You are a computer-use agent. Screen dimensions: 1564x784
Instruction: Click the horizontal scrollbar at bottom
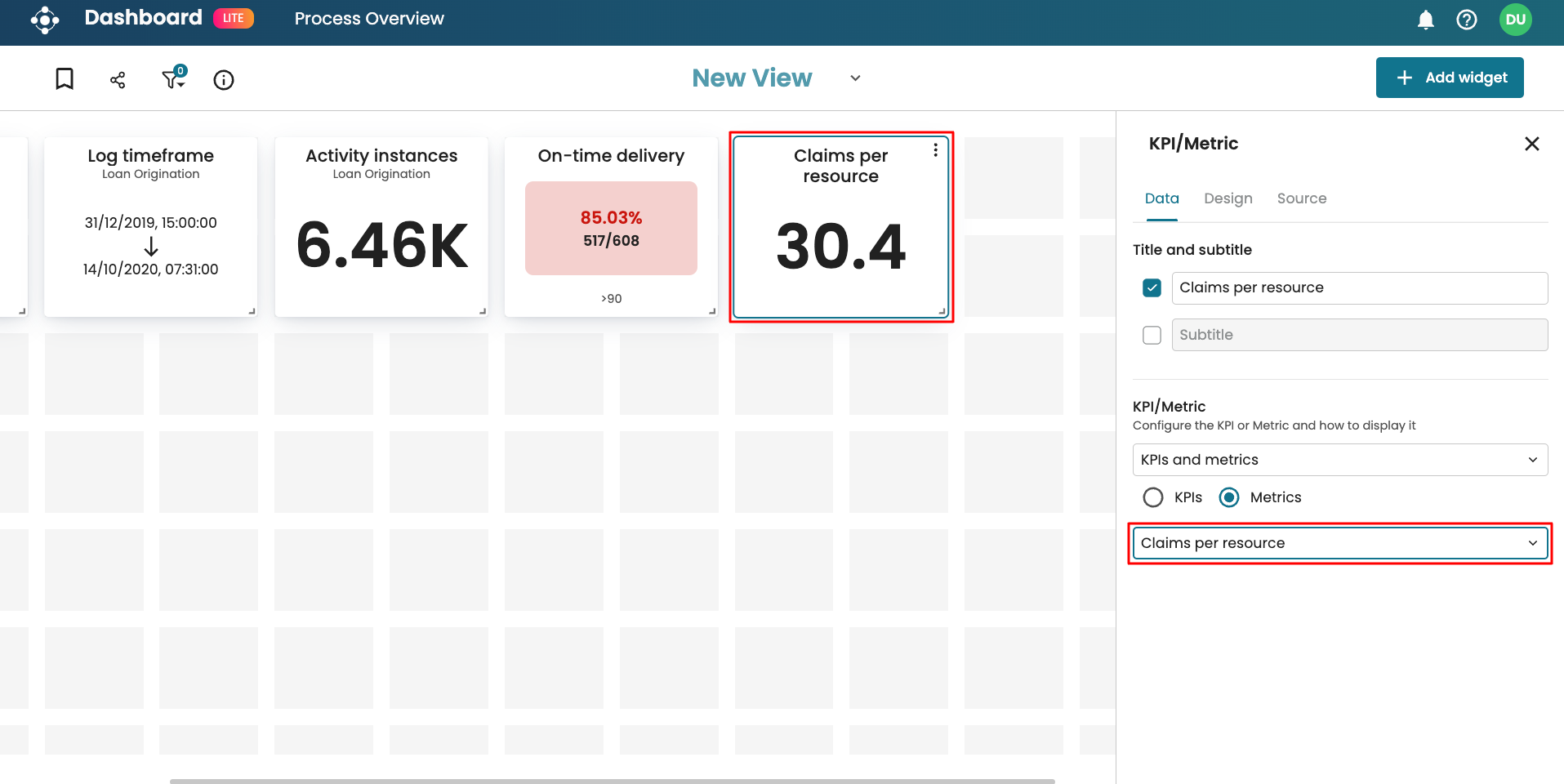[x=612, y=781]
